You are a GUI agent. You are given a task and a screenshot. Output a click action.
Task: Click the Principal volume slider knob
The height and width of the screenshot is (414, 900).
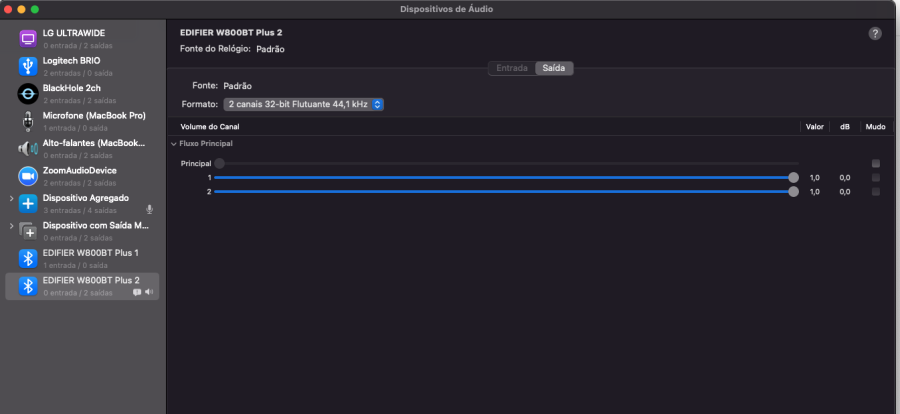(219, 164)
